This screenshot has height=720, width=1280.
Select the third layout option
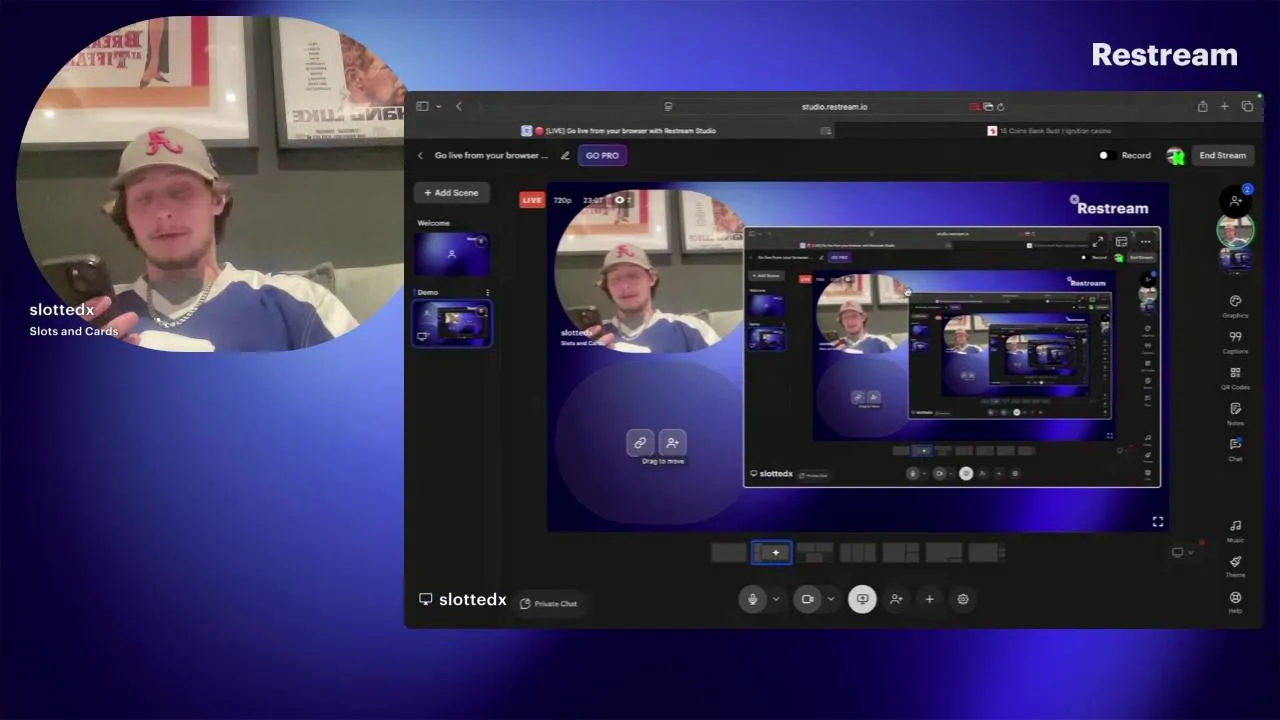[815, 552]
